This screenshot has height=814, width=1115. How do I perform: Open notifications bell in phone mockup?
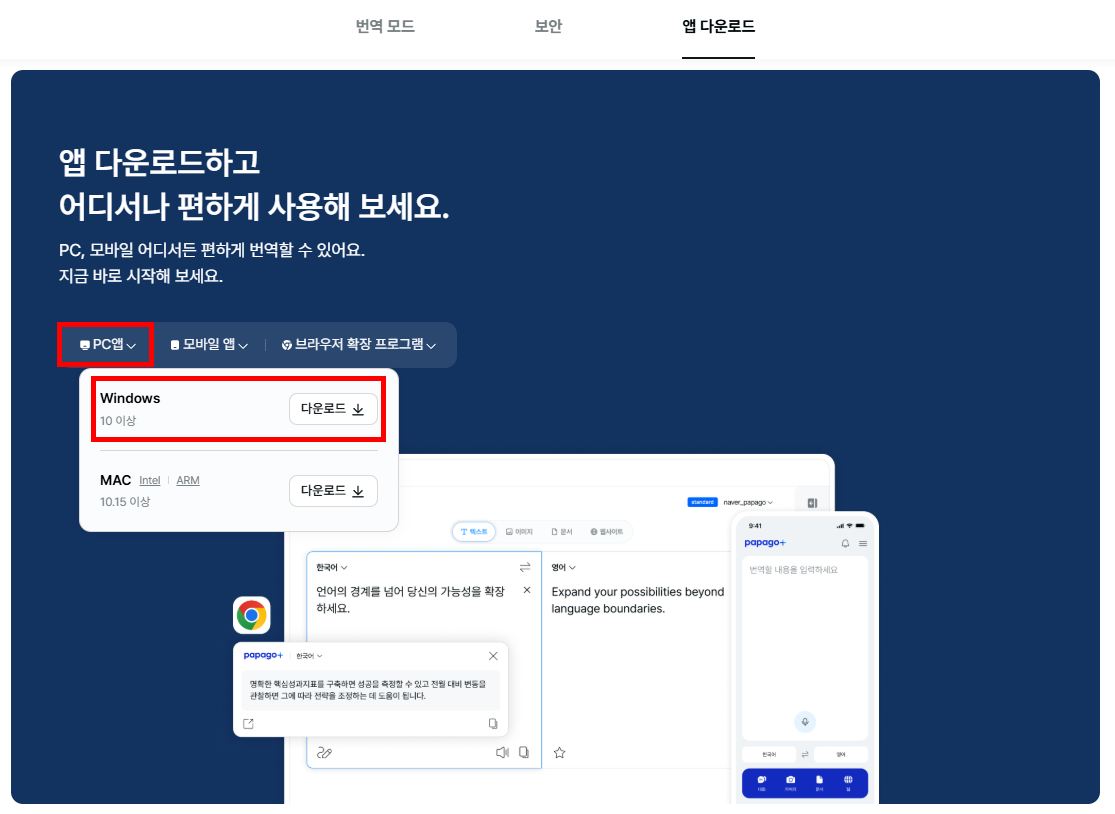coord(845,544)
